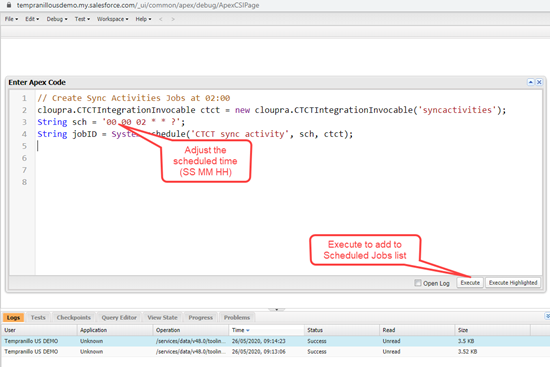
Task: Click Success status of the 09:13:06 log
Action: coord(317,352)
